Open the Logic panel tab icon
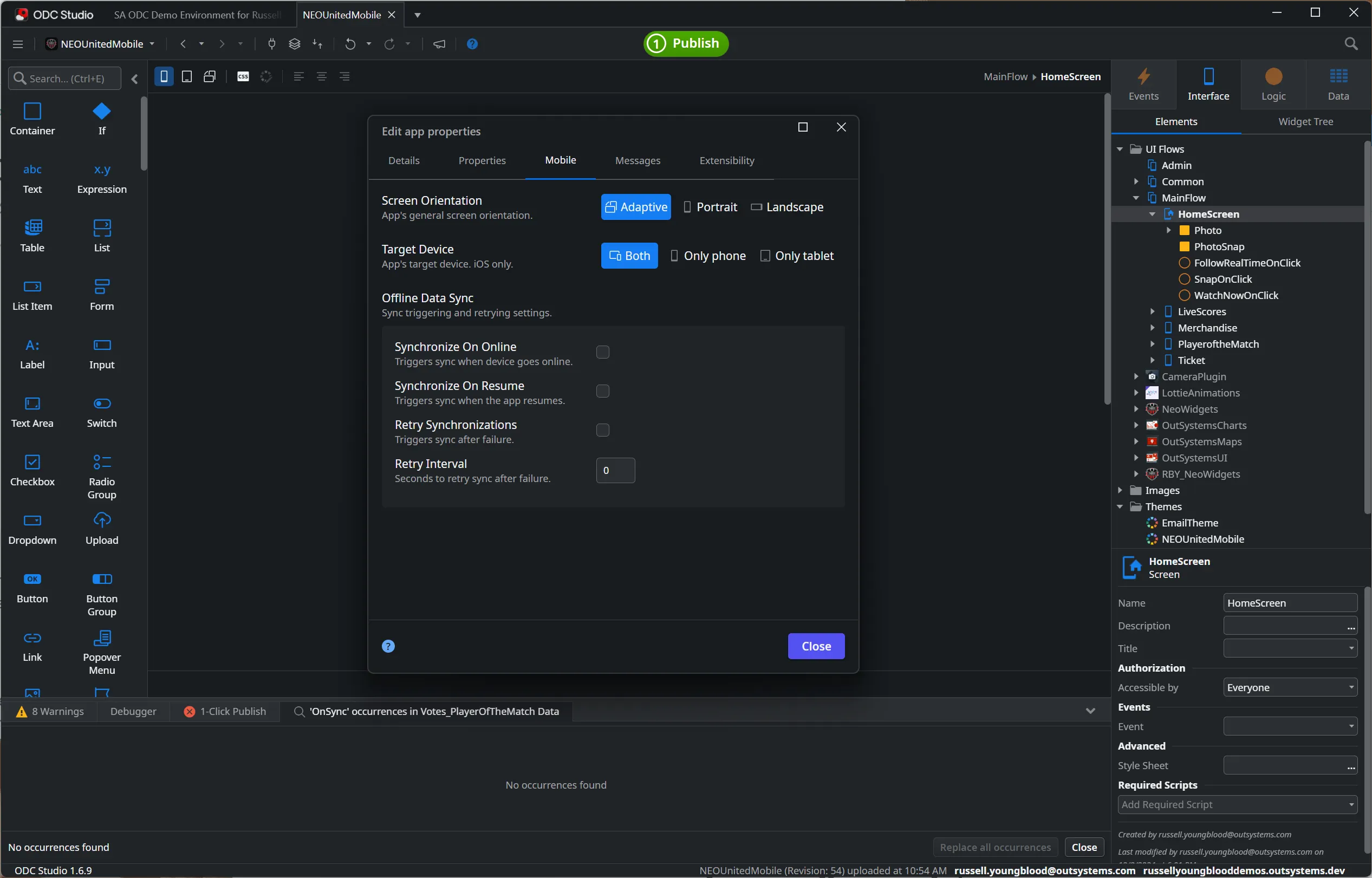 click(1273, 77)
